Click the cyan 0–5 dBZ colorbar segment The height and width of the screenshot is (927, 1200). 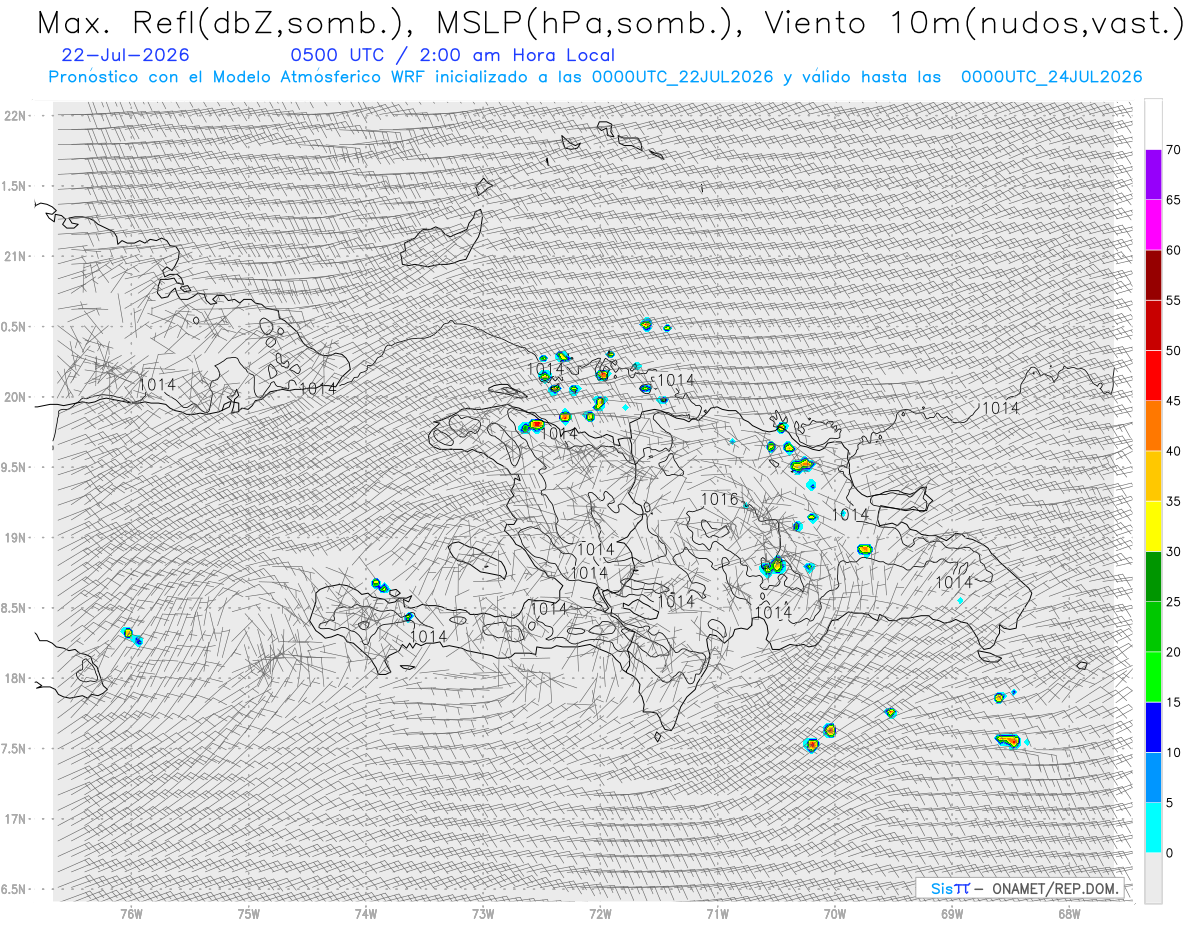coord(1153,828)
